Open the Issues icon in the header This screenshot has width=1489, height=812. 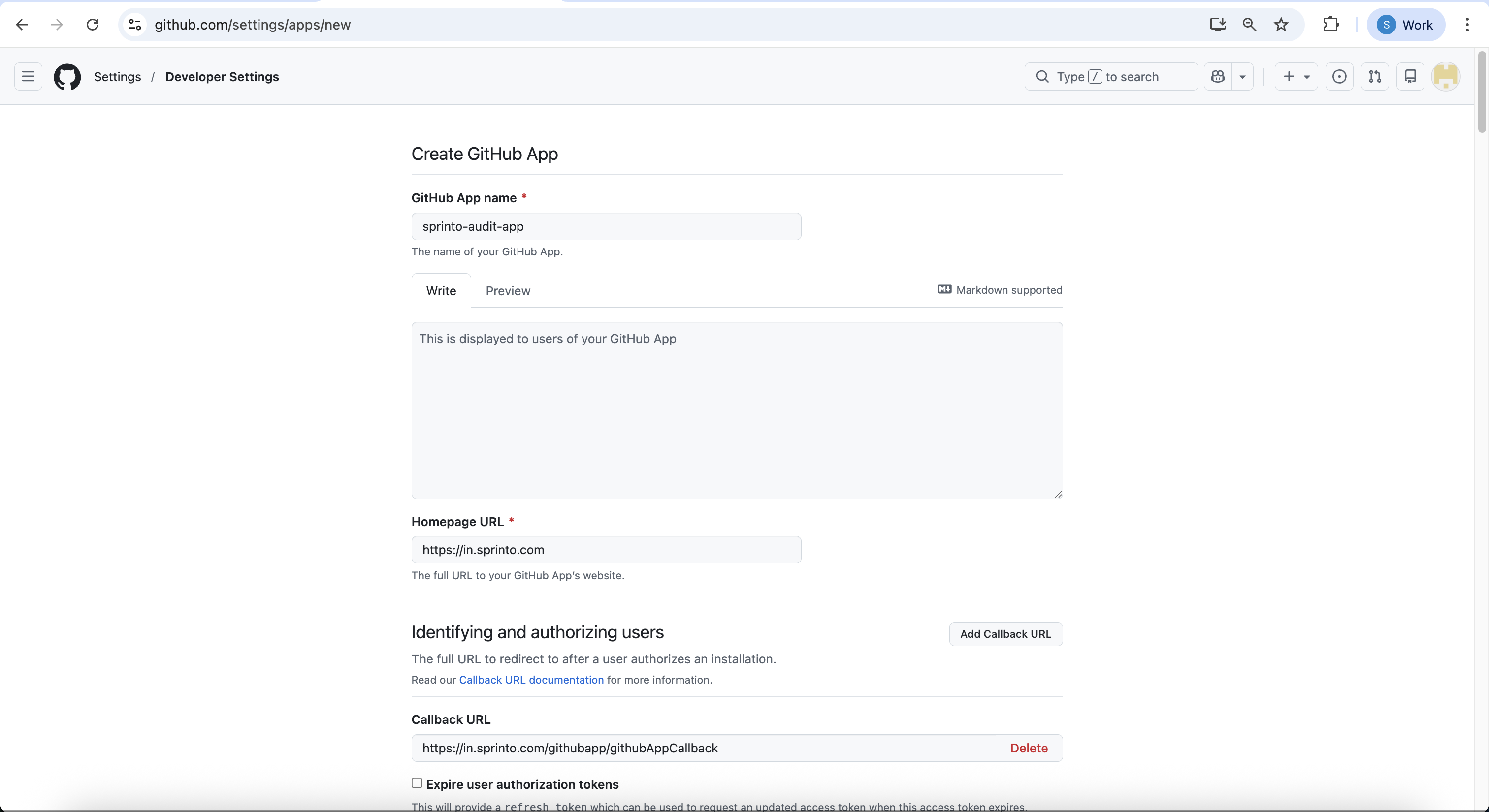coord(1339,77)
